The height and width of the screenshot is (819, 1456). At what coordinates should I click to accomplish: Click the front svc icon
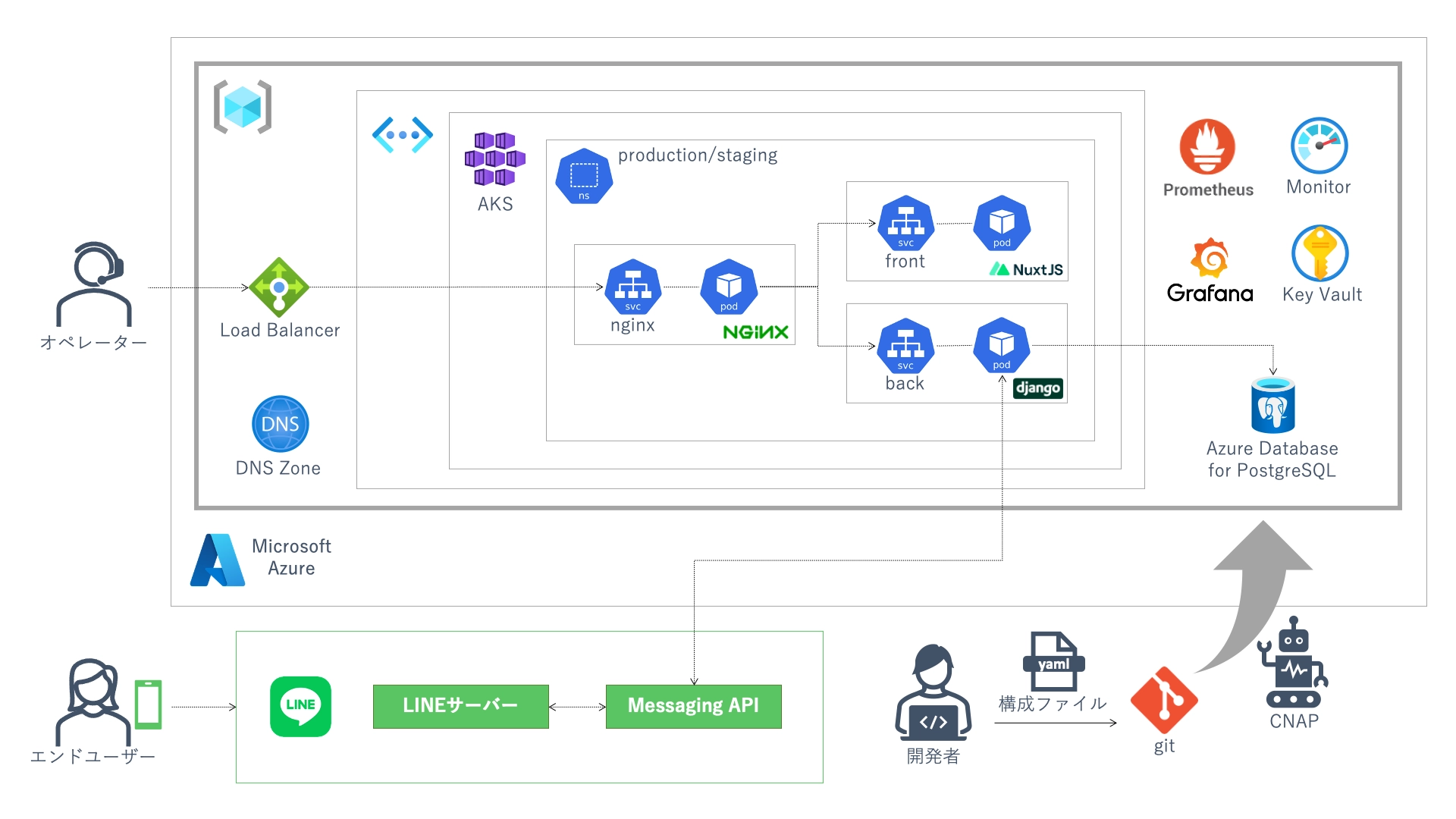click(905, 224)
